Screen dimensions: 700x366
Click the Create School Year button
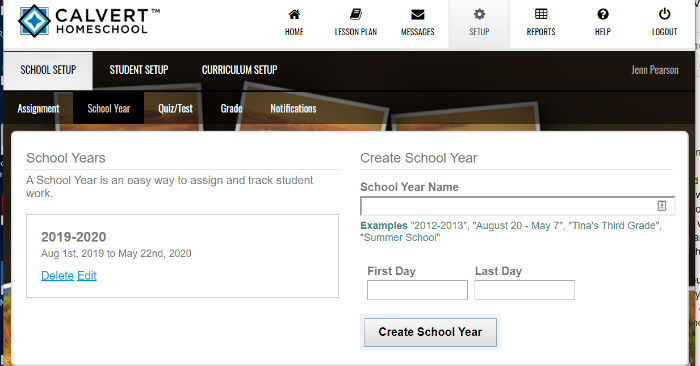430,332
